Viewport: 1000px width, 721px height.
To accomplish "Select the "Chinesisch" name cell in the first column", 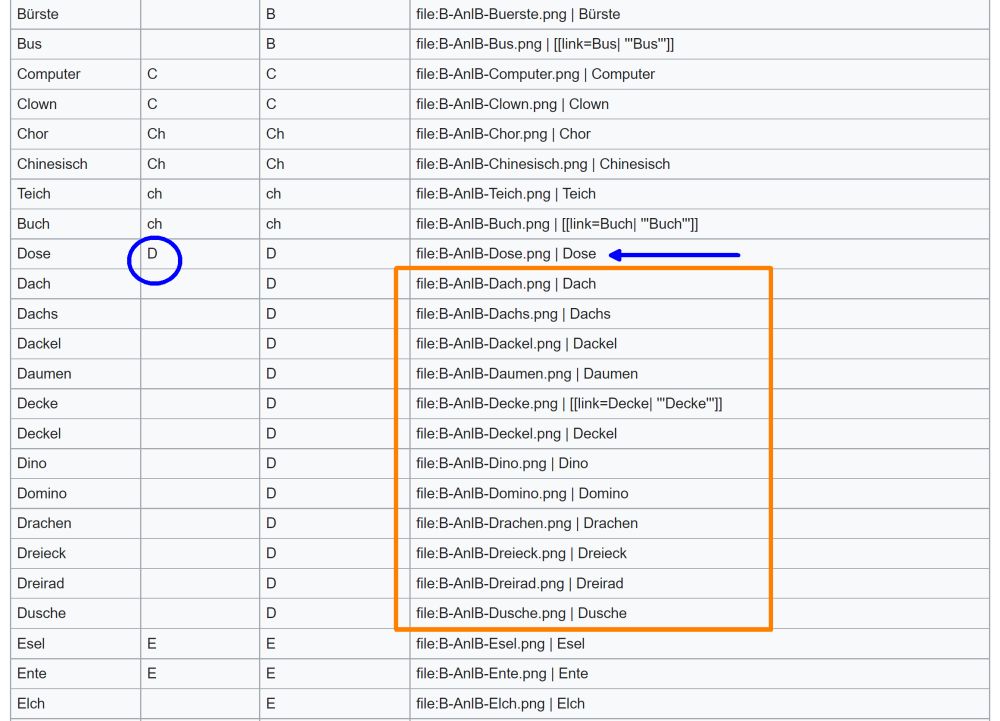I will tap(52, 164).
